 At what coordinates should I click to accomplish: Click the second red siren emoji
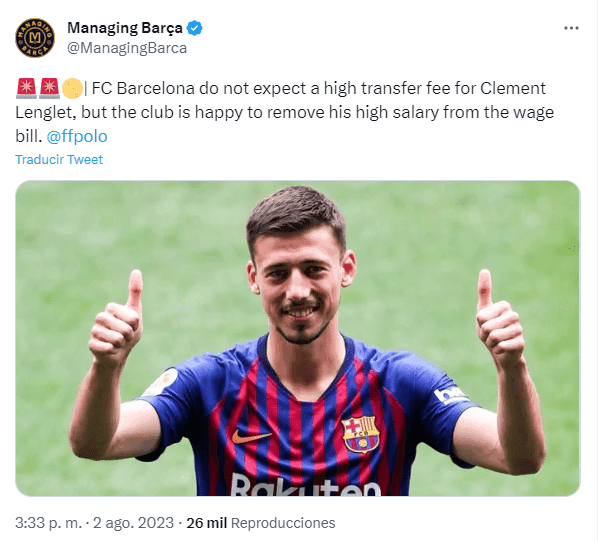(48, 88)
